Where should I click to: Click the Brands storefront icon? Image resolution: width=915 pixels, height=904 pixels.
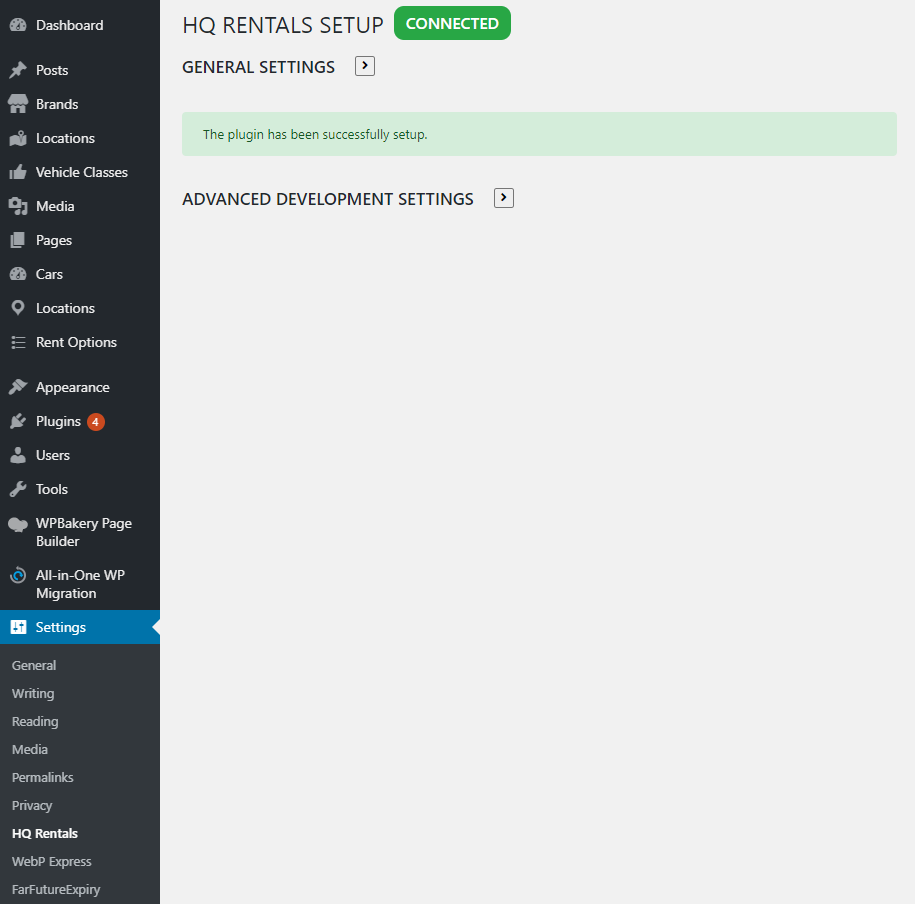(18, 104)
